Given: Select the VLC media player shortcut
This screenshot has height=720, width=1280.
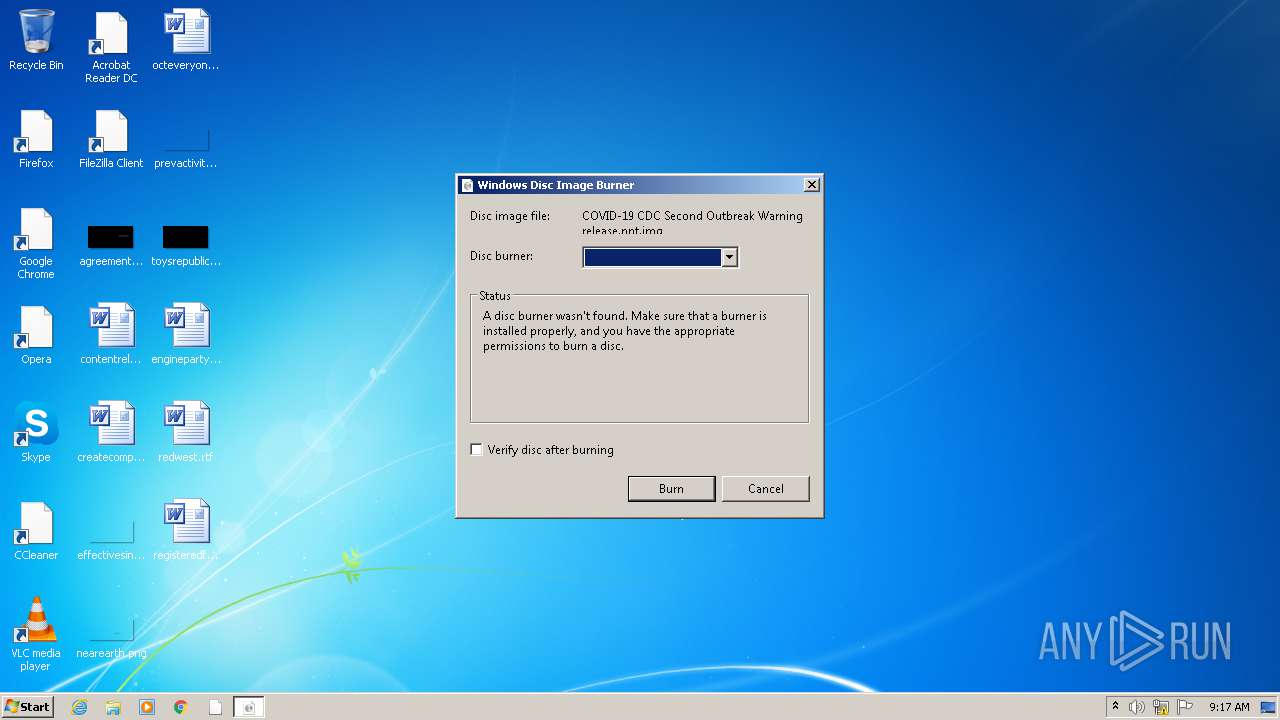Looking at the screenshot, I should coord(36,634).
